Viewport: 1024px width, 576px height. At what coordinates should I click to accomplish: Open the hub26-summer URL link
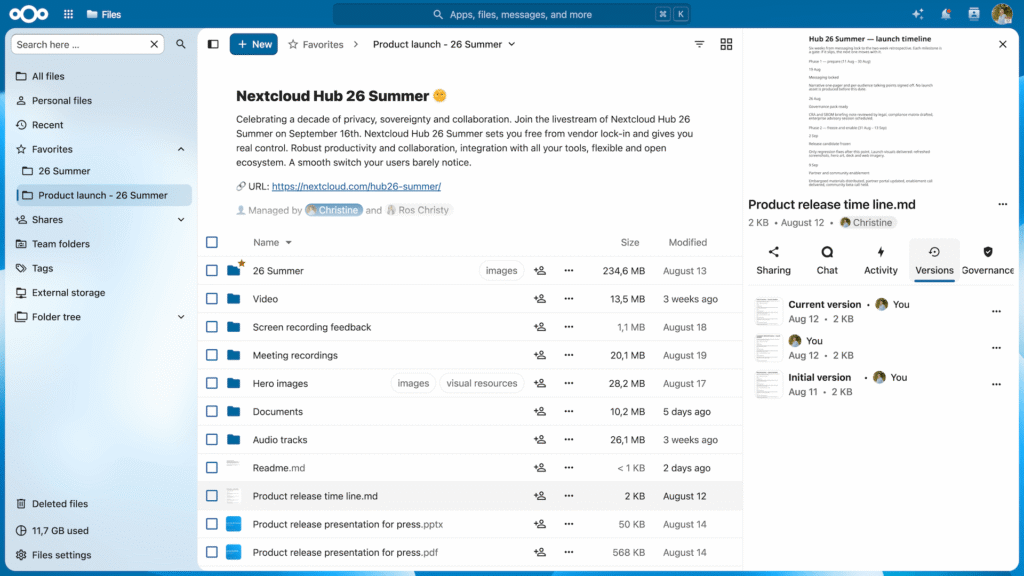356,186
